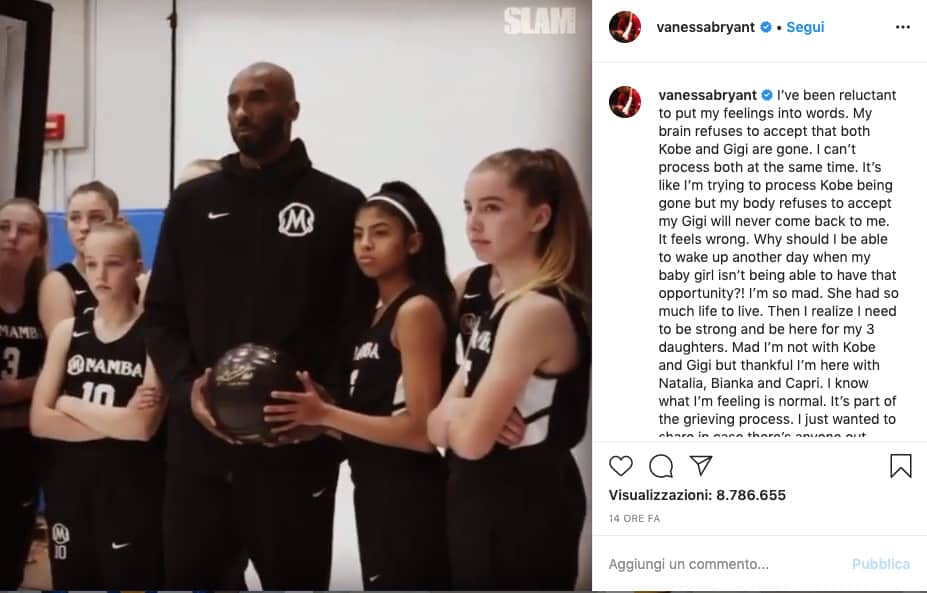Open vanessabryant profile picture in header
This screenshot has width=927, height=593.
coord(625,27)
